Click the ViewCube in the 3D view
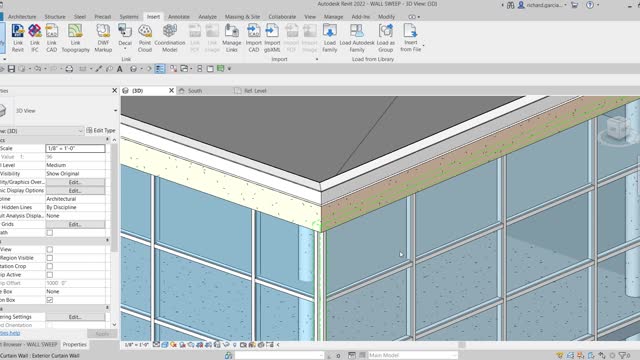Screen dimensions: 640x360 618,128
